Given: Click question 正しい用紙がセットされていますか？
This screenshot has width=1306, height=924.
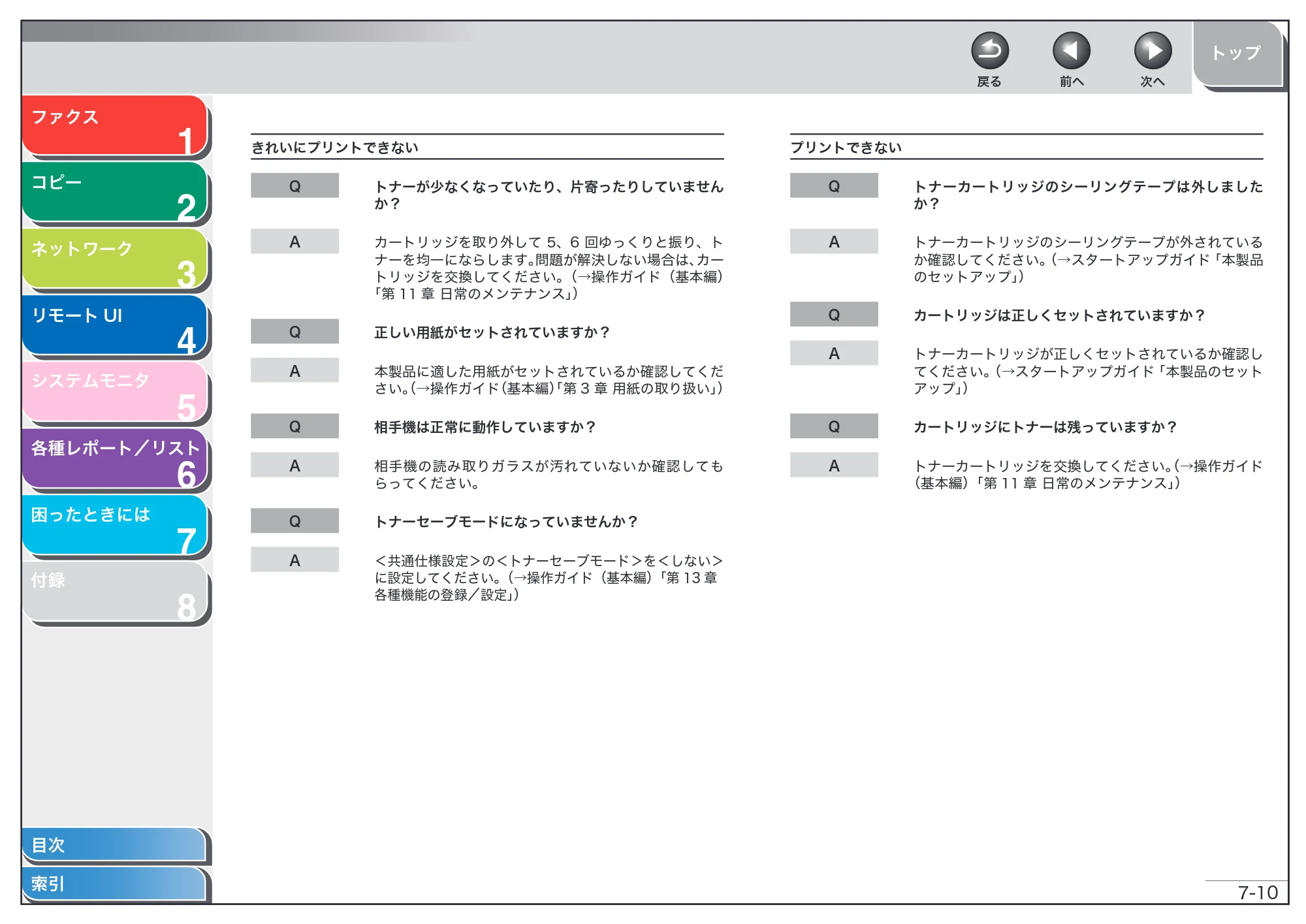Looking at the screenshot, I should pyautogui.click(x=492, y=332).
